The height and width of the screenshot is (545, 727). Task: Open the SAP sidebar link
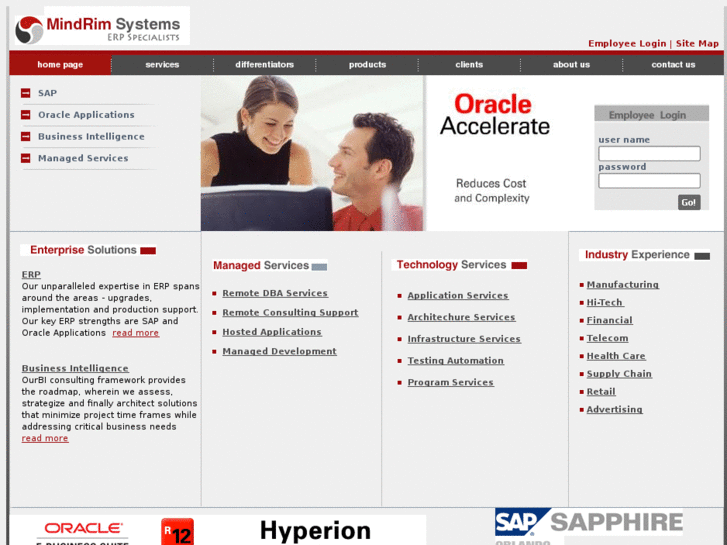(x=47, y=93)
